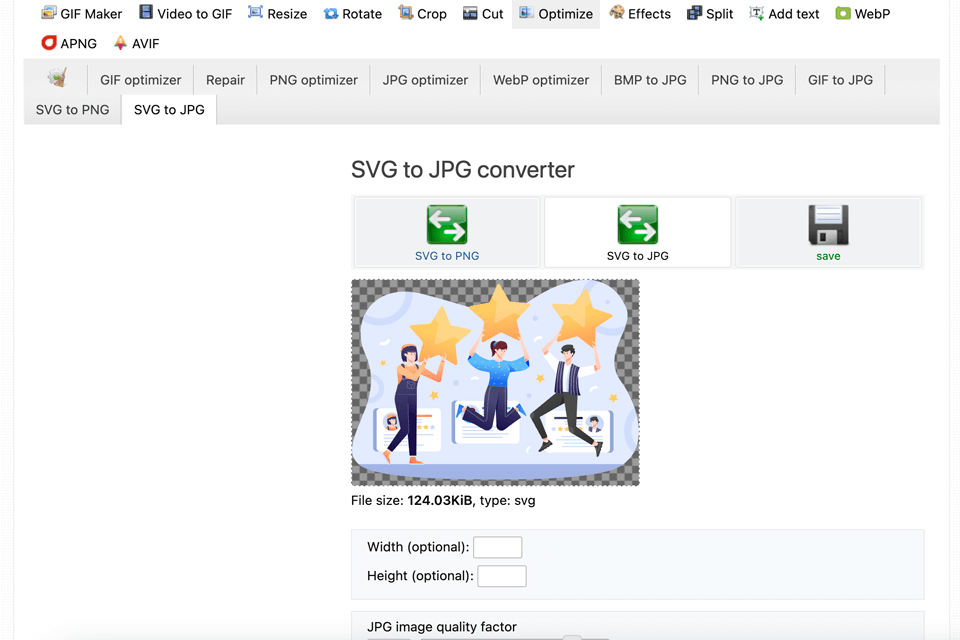Select the Cut tool
960x640 pixels.
pos(483,13)
